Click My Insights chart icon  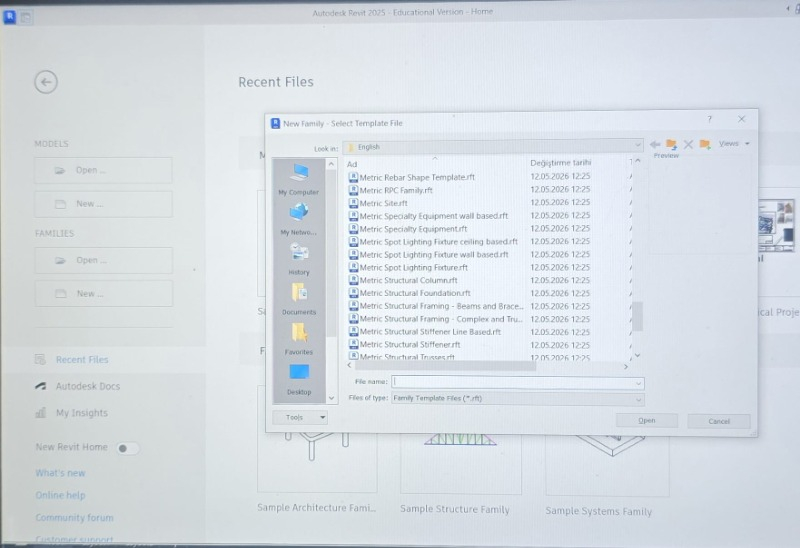pos(41,412)
